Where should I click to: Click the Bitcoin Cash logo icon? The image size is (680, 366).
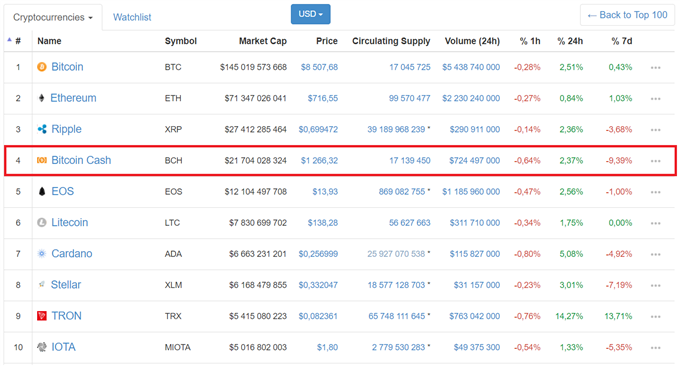(x=42, y=160)
